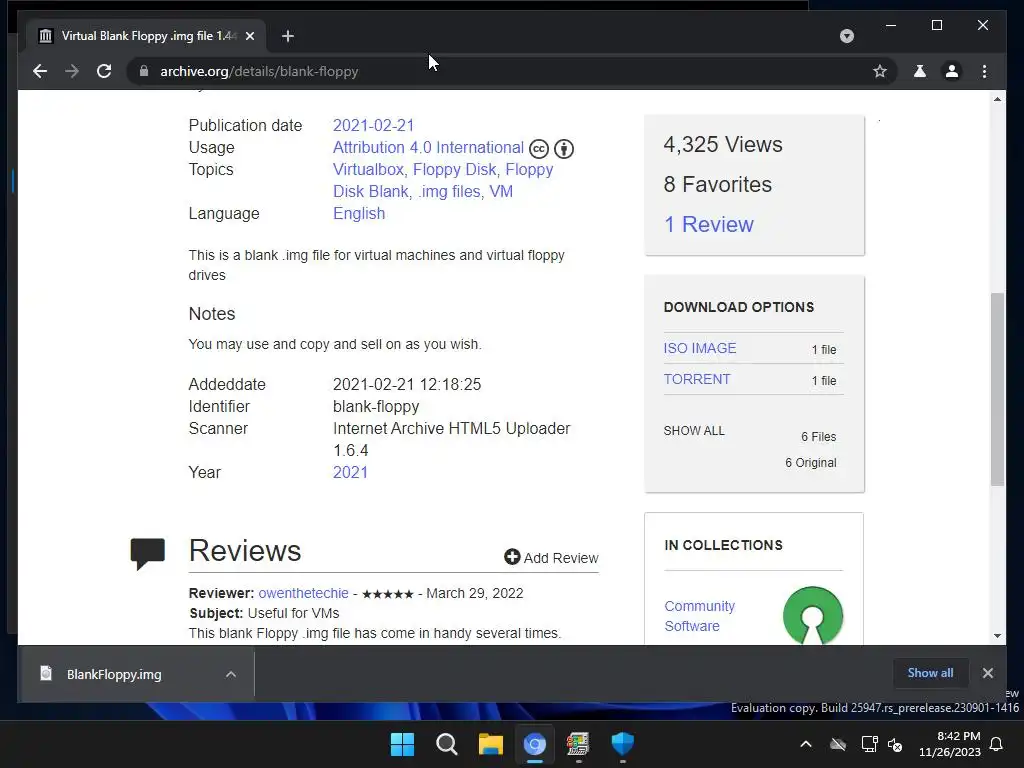The height and width of the screenshot is (768, 1024).
Task: Click the green Community Software logo thumbnail
Action: pyautogui.click(x=812, y=615)
